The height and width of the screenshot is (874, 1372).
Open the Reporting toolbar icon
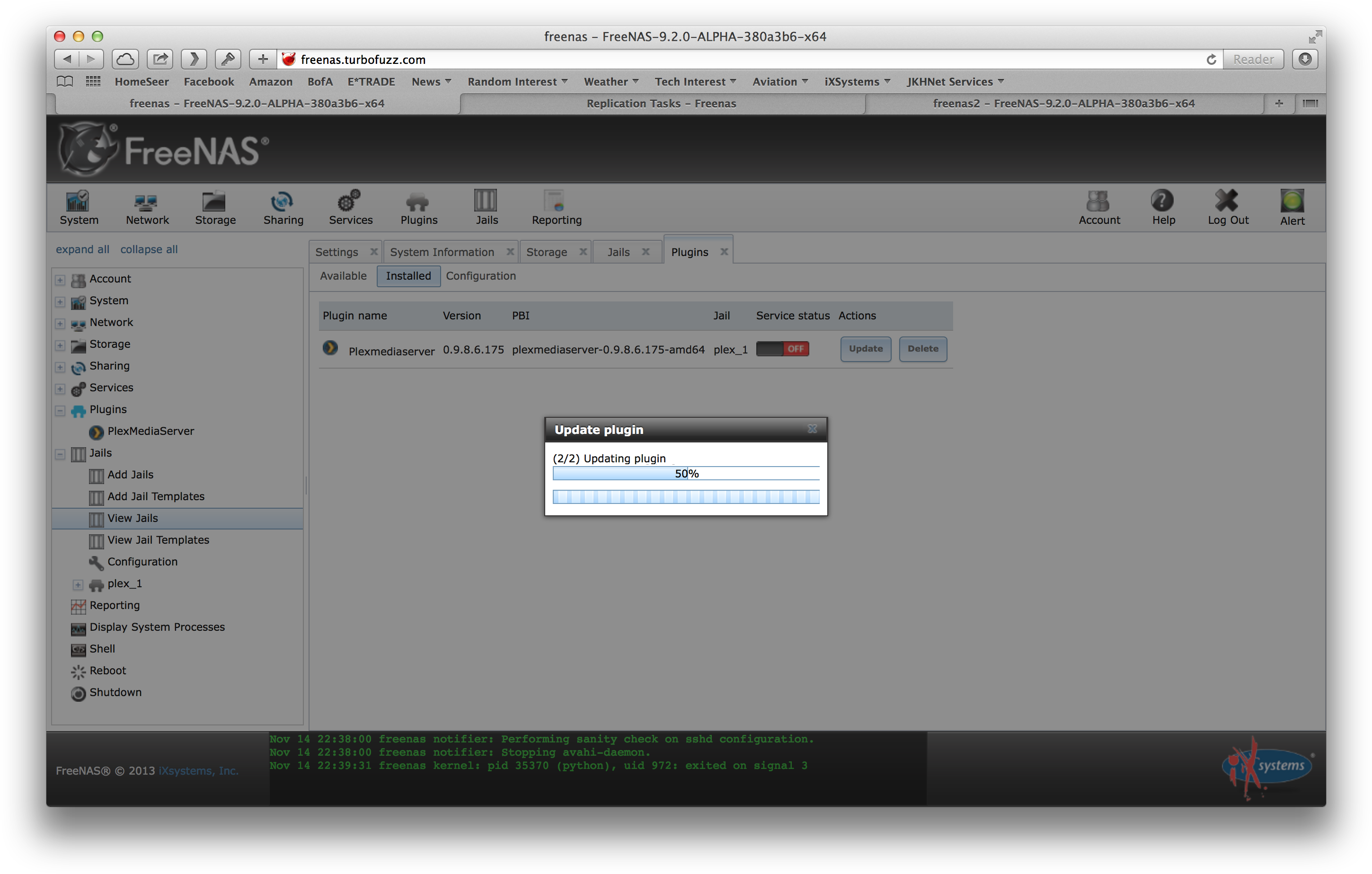[x=557, y=208]
